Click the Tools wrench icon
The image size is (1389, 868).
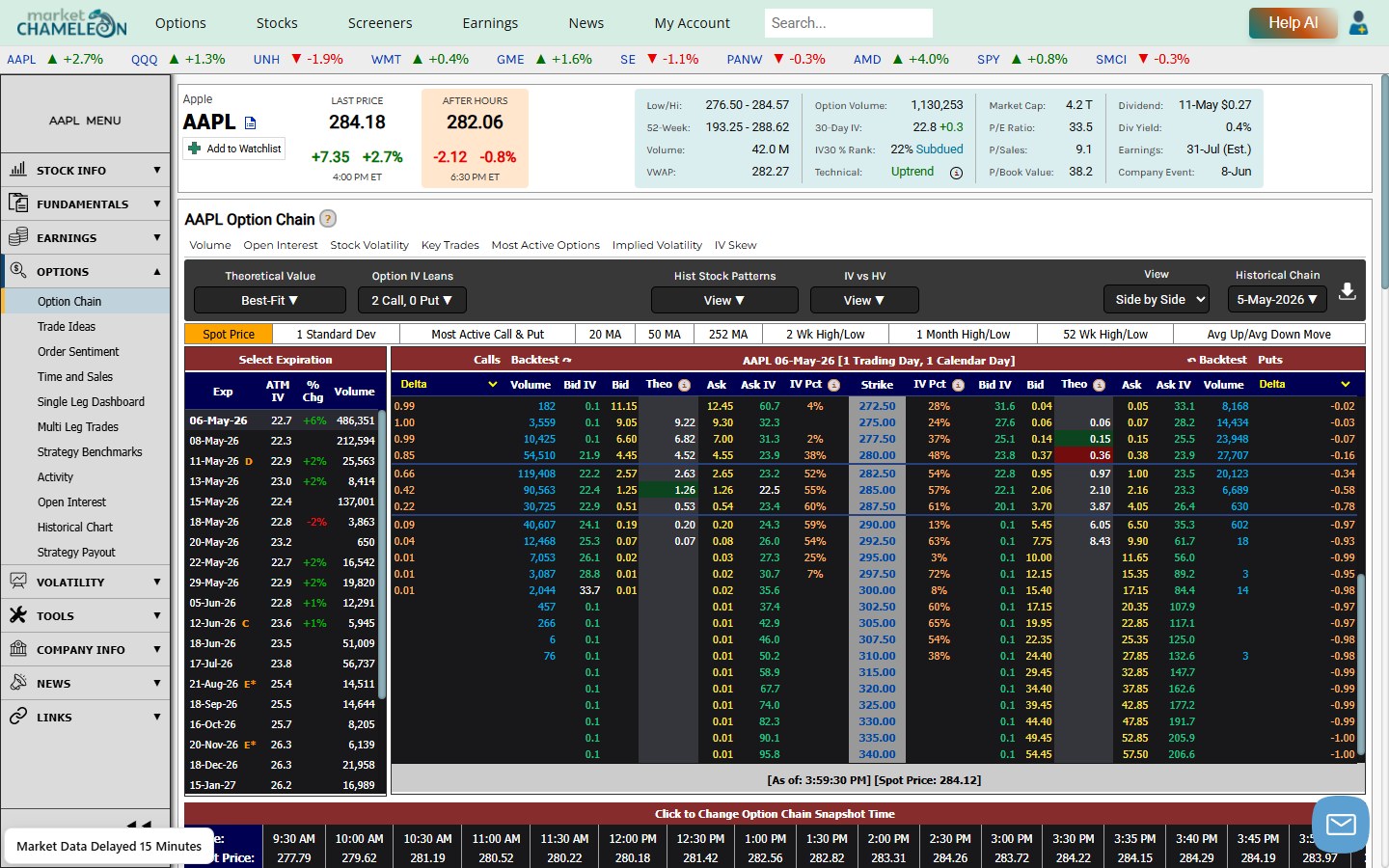pos(18,614)
